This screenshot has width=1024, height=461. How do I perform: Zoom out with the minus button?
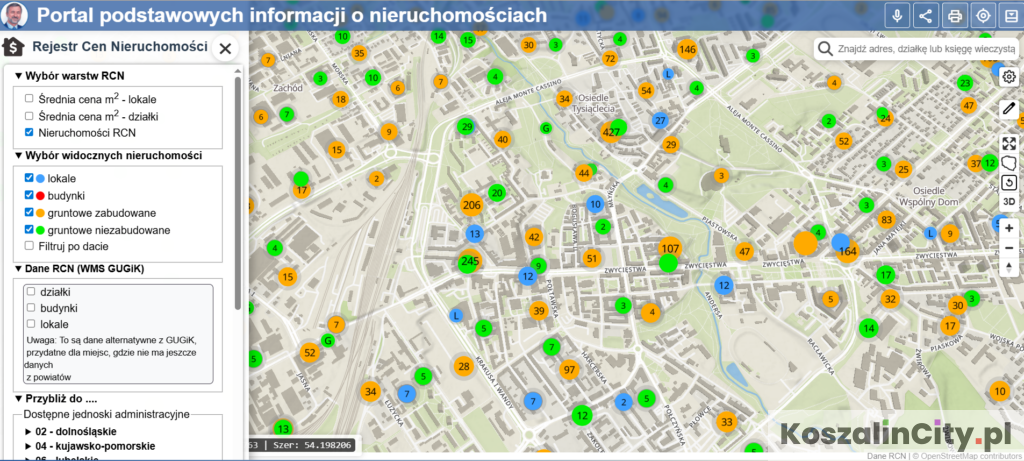pyautogui.click(x=1009, y=248)
